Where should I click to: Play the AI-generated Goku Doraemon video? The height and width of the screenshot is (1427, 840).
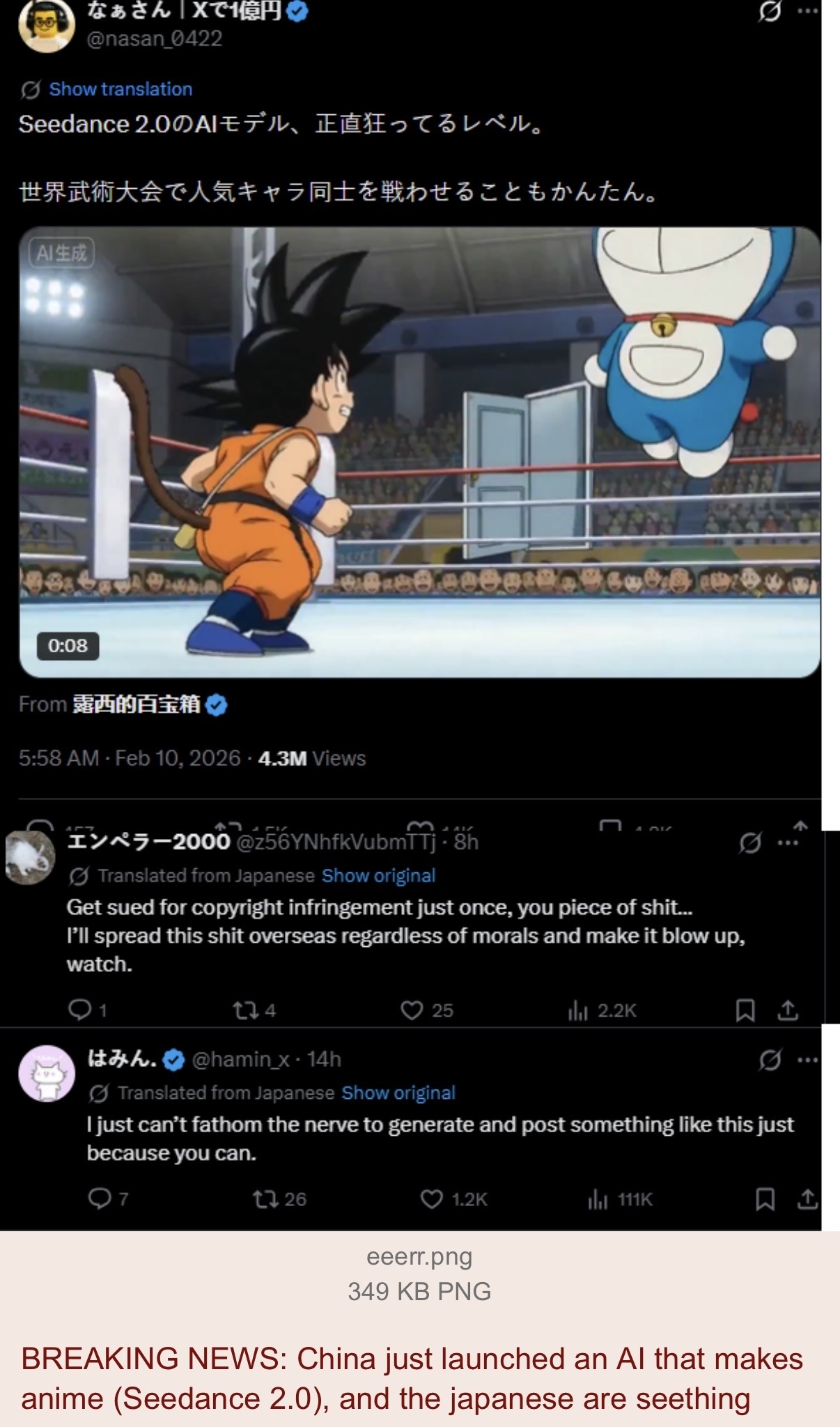pos(420,452)
